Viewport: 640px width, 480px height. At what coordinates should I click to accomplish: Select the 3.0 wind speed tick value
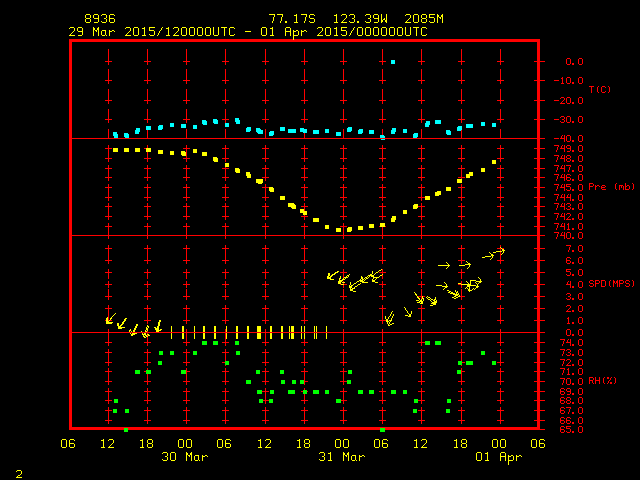[575, 297]
